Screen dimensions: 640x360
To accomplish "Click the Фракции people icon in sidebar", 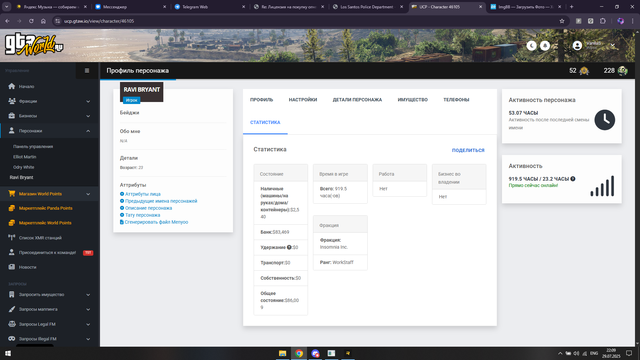I will pos(11,101).
